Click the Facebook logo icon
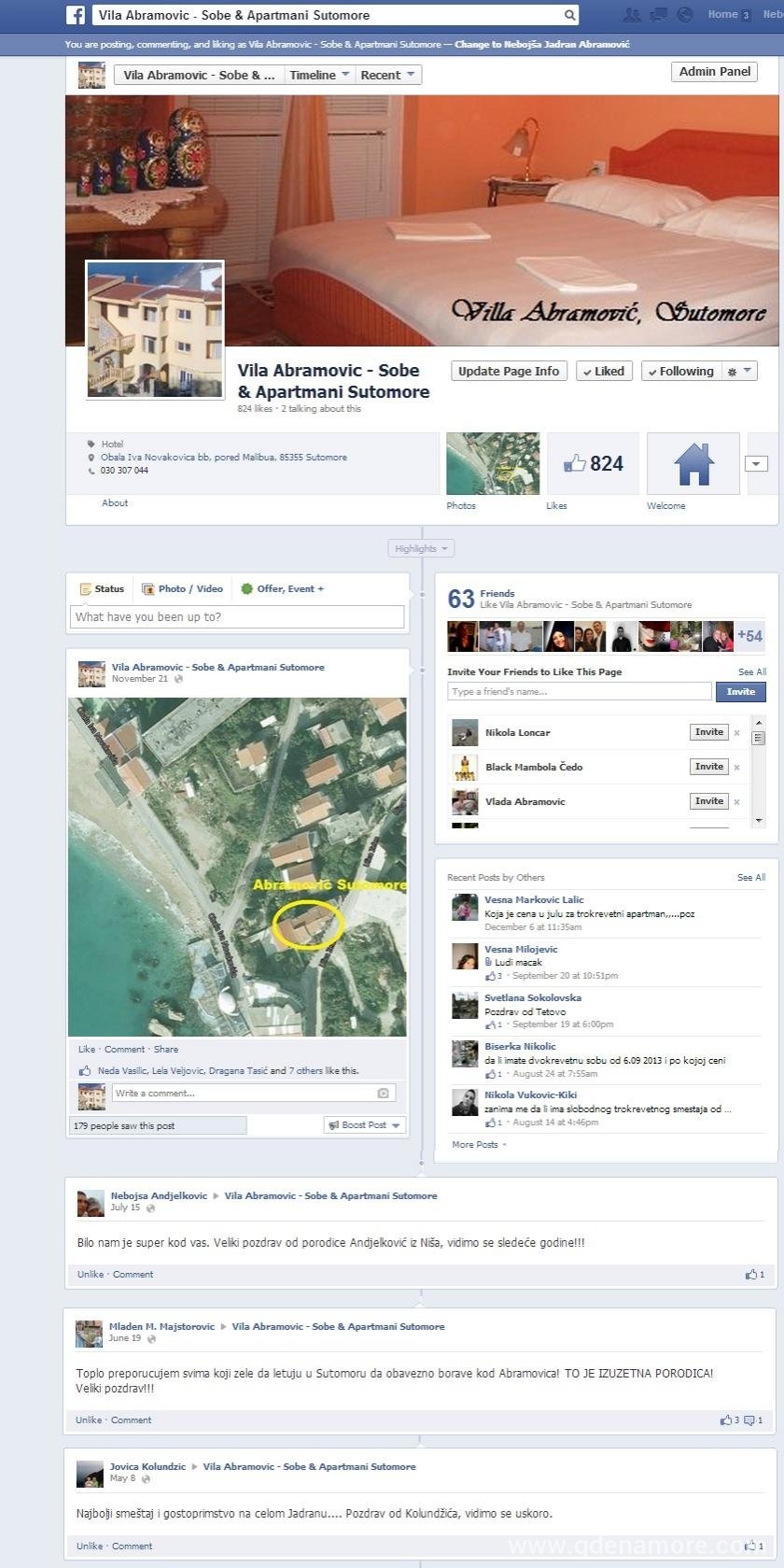This screenshot has width=784, height=1568. pos(77,15)
